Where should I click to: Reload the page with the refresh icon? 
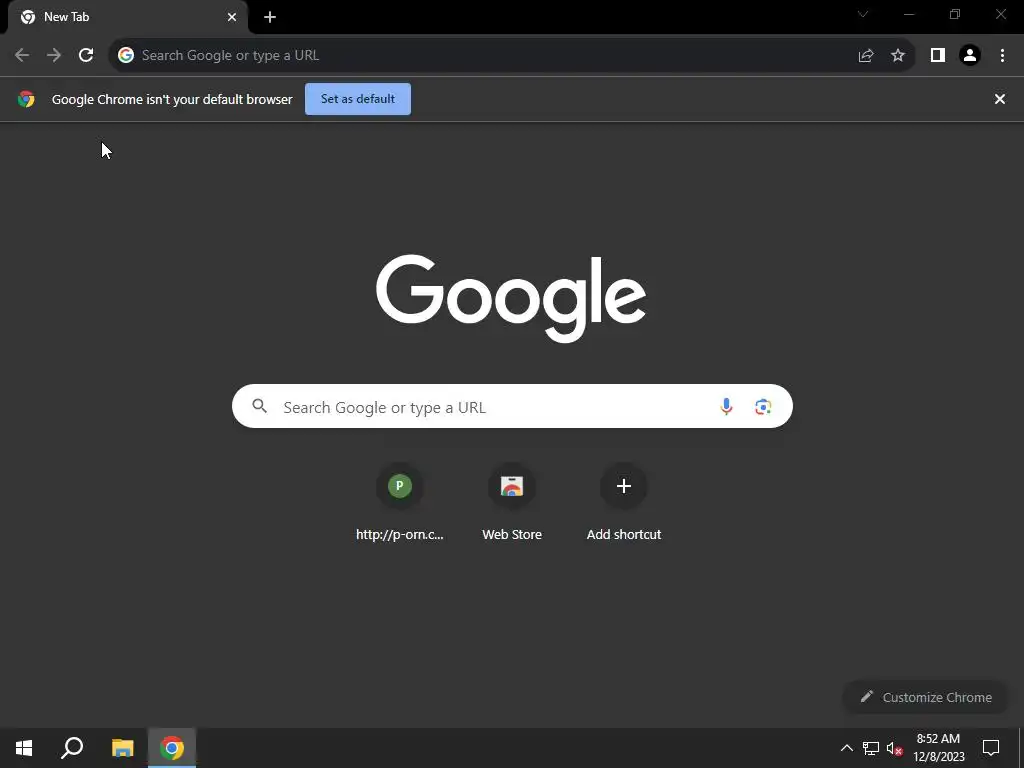[x=86, y=56]
